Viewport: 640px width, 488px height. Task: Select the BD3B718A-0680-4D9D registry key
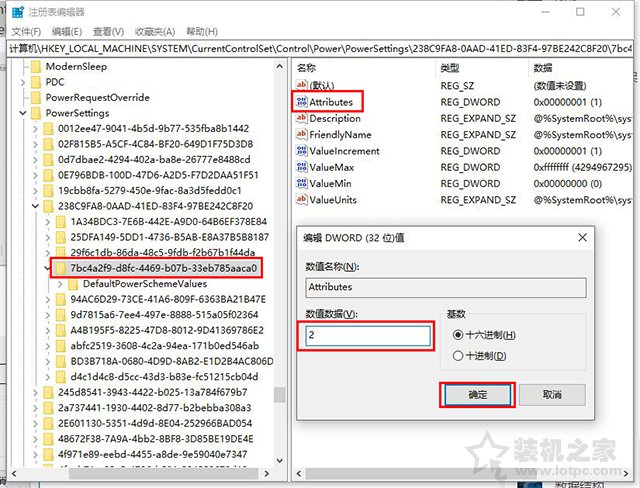pyautogui.click(x=172, y=361)
